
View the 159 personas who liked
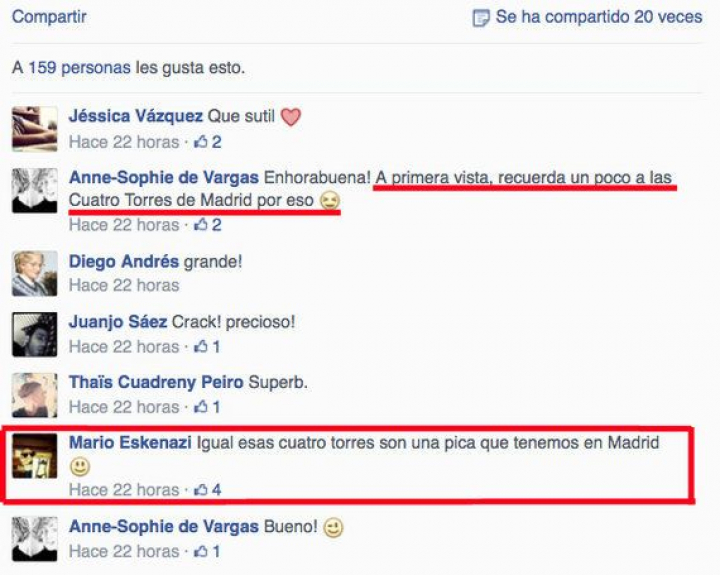coord(79,68)
